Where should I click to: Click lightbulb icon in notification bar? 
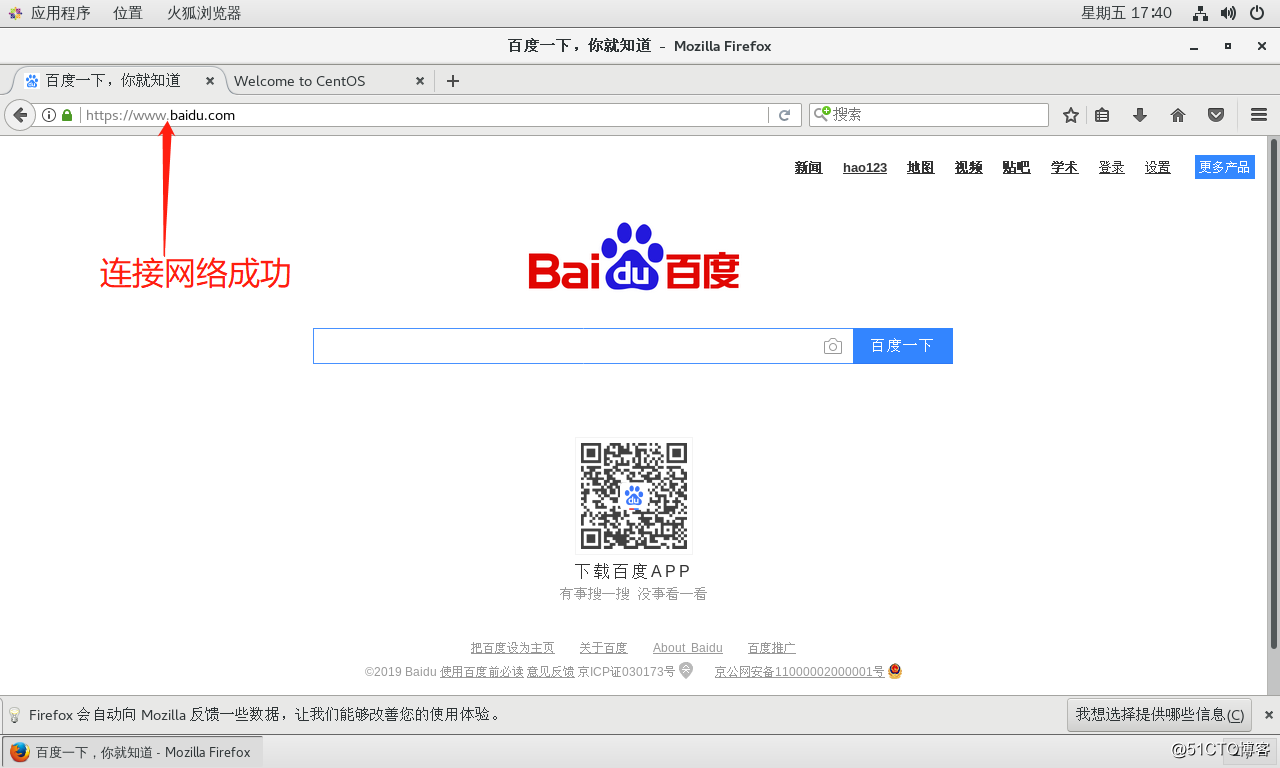[14, 715]
